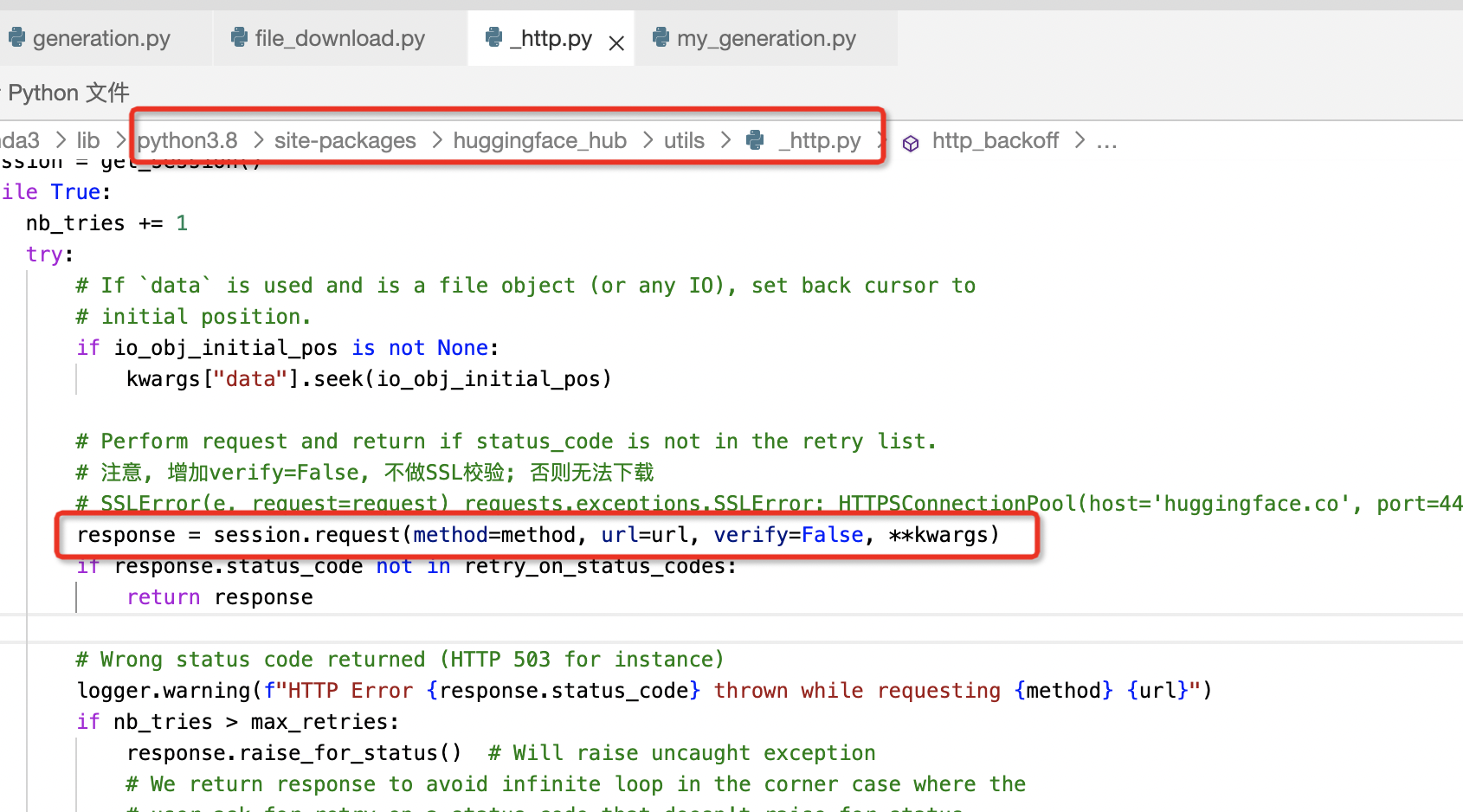Place cursor on the highlighted session.request line
This screenshot has width=1463, height=812.
pos(537,534)
